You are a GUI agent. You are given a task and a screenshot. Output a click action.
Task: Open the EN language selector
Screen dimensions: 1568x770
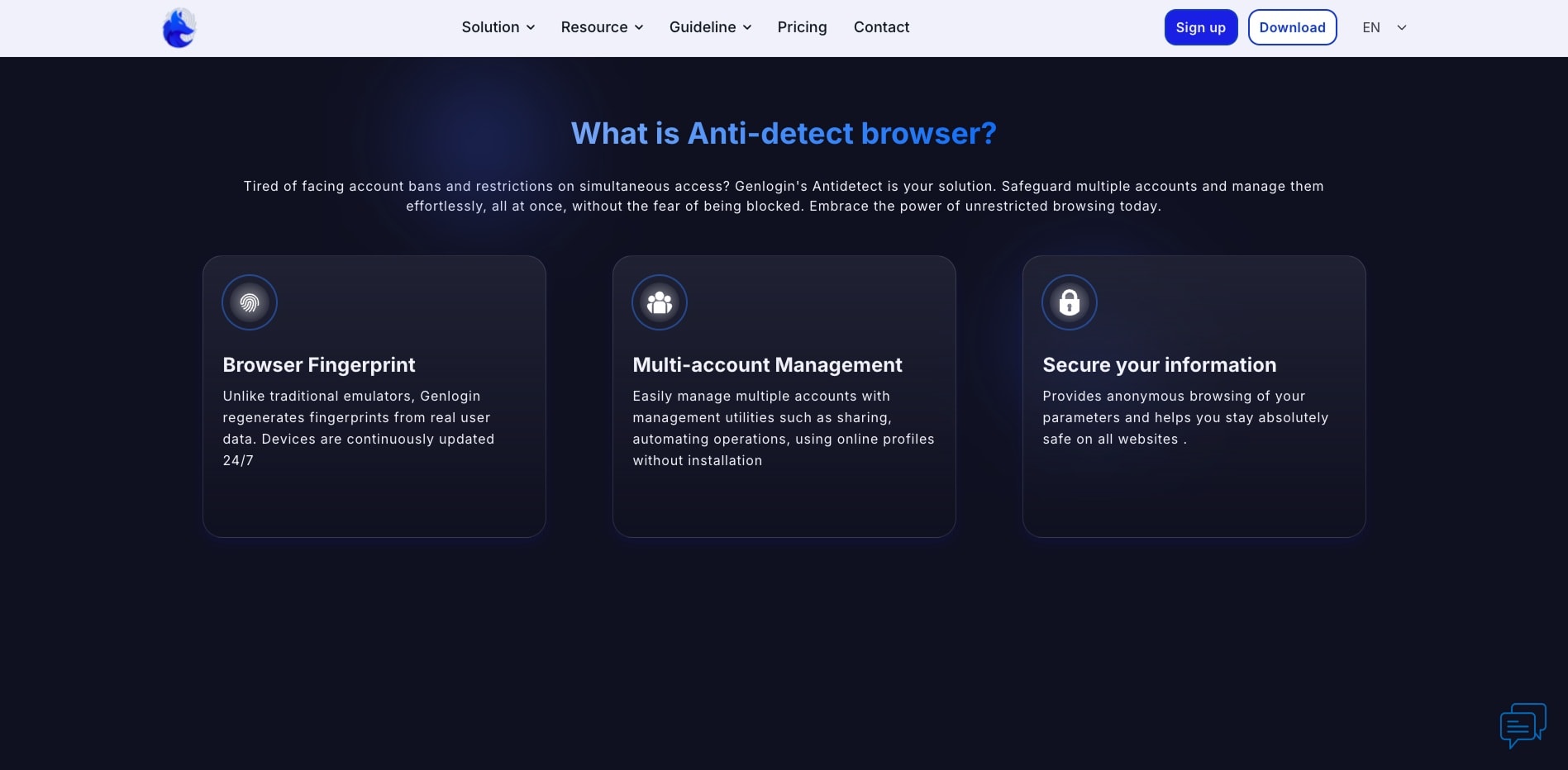1384,27
